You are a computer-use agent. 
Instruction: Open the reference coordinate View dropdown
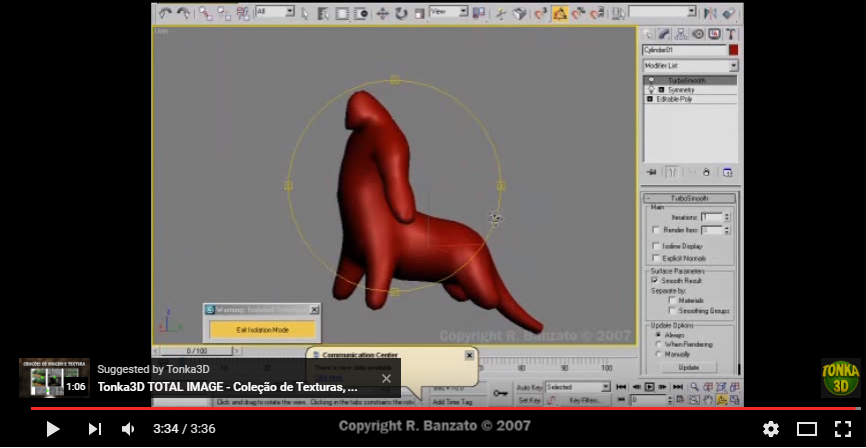pyautogui.click(x=448, y=11)
